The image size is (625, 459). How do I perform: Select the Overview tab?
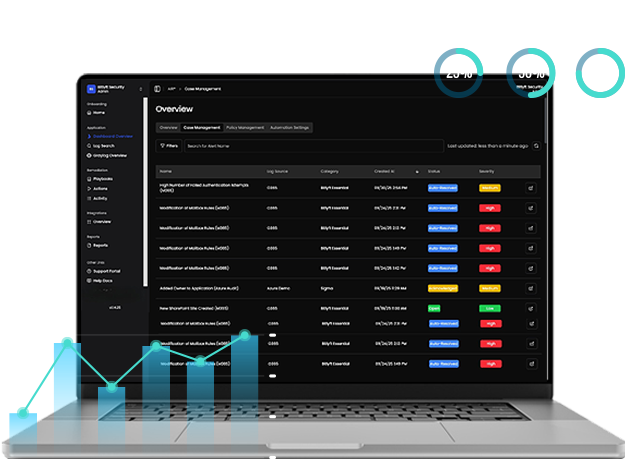pos(168,128)
